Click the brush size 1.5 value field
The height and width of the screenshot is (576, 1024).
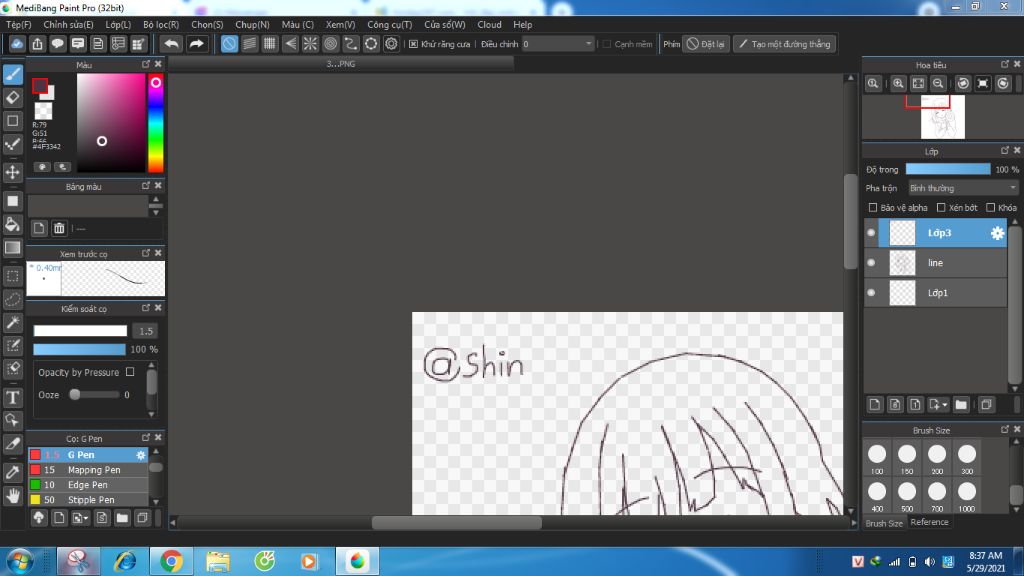pos(146,331)
